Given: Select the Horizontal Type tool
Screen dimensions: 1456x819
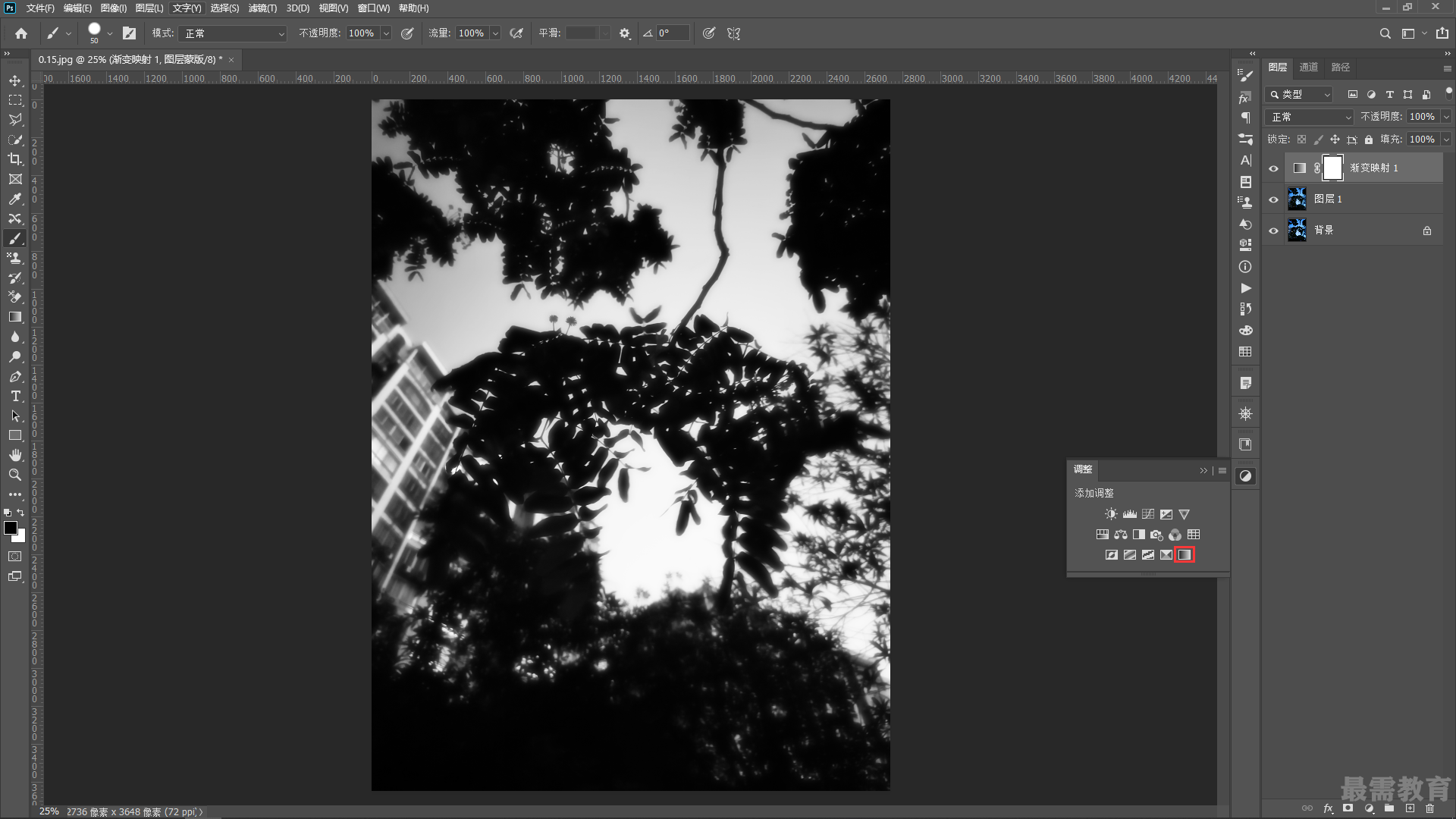Looking at the screenshot, I should click(15, 397).
